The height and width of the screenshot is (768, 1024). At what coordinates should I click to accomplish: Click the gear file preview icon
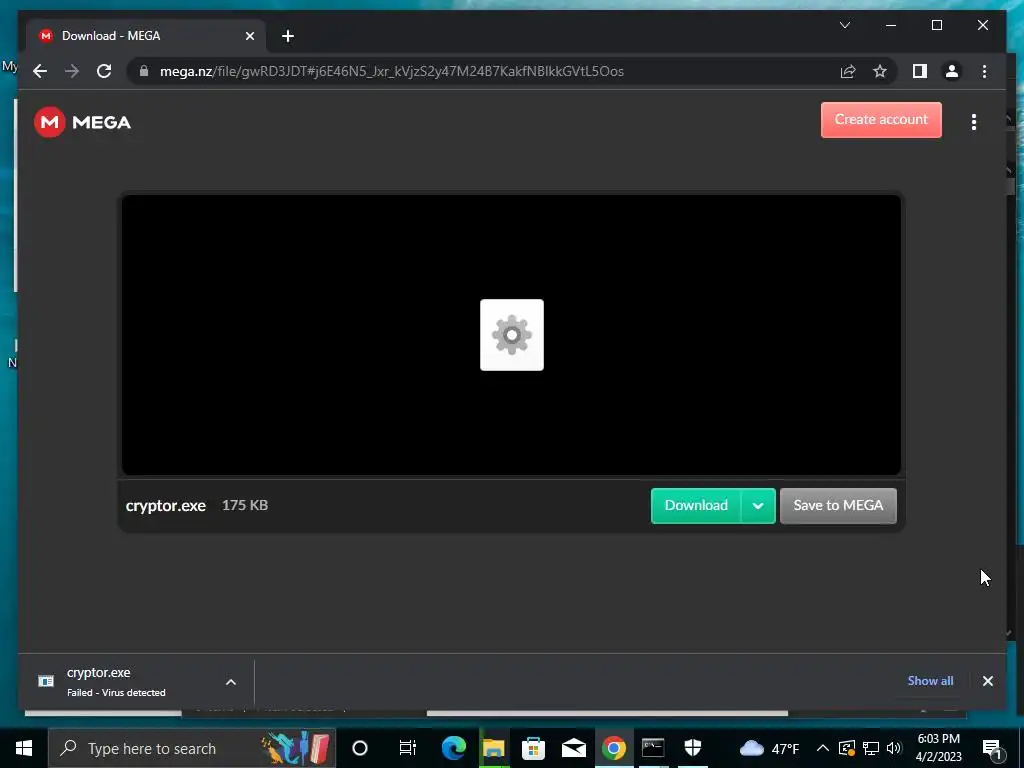[511, 335]
